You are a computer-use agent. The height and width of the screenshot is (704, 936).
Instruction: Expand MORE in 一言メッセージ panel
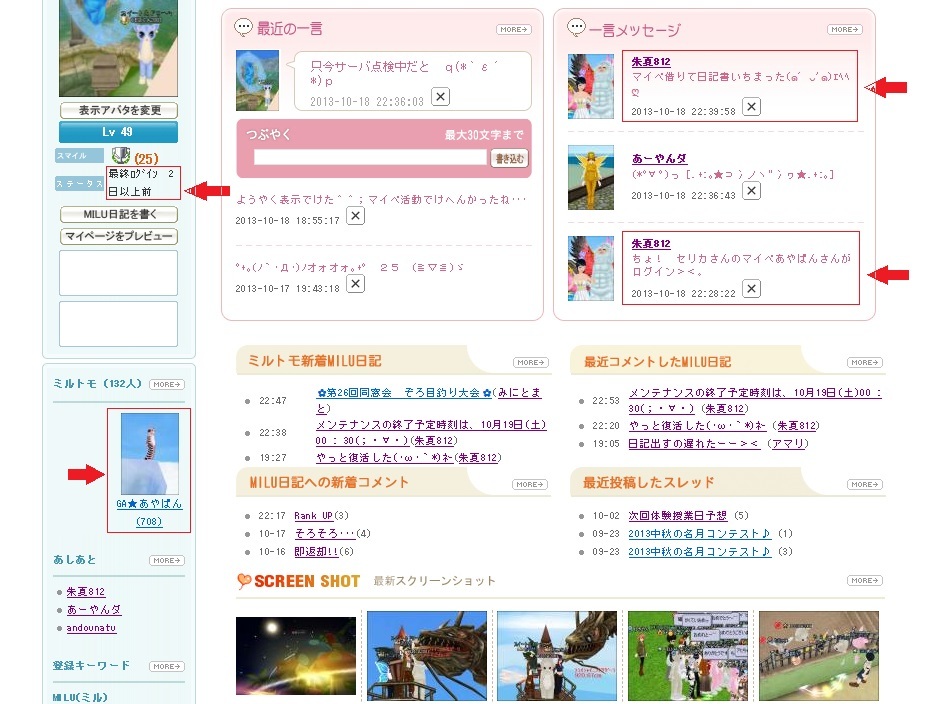pos(845,30)
